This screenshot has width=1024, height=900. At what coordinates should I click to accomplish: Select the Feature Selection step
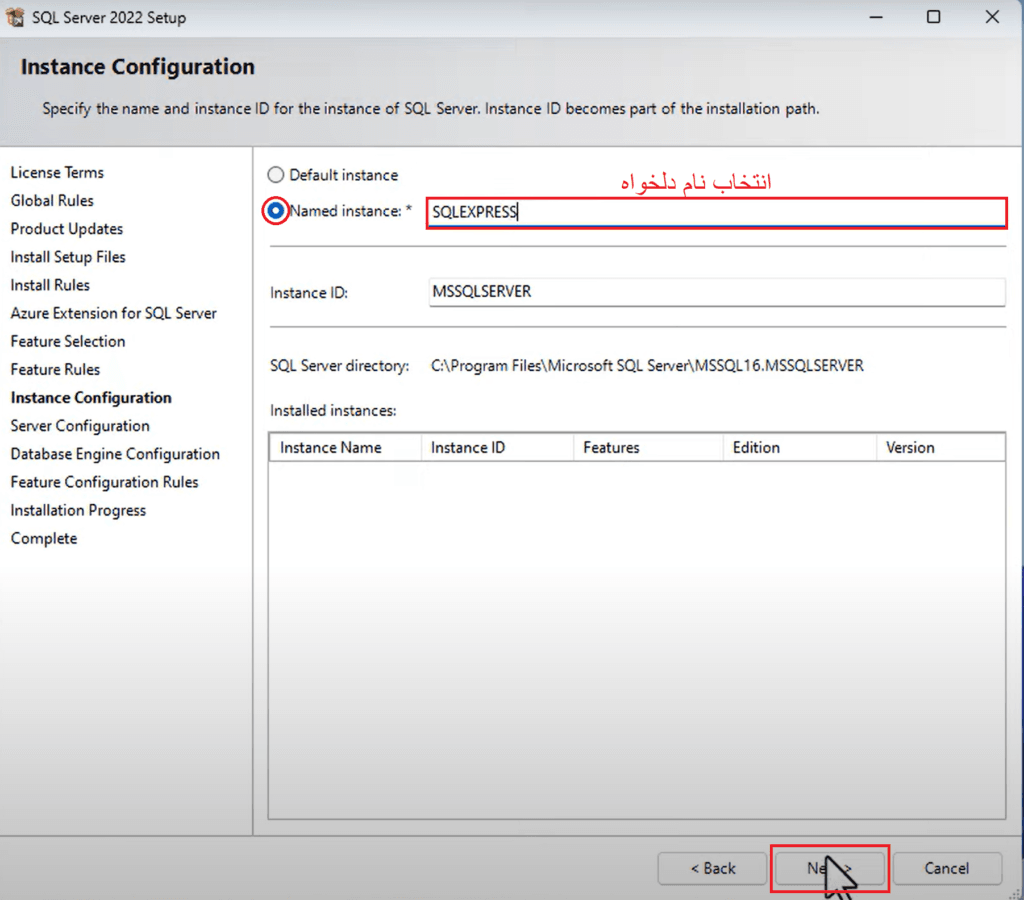pyautogui.click(x=67, y=340)
